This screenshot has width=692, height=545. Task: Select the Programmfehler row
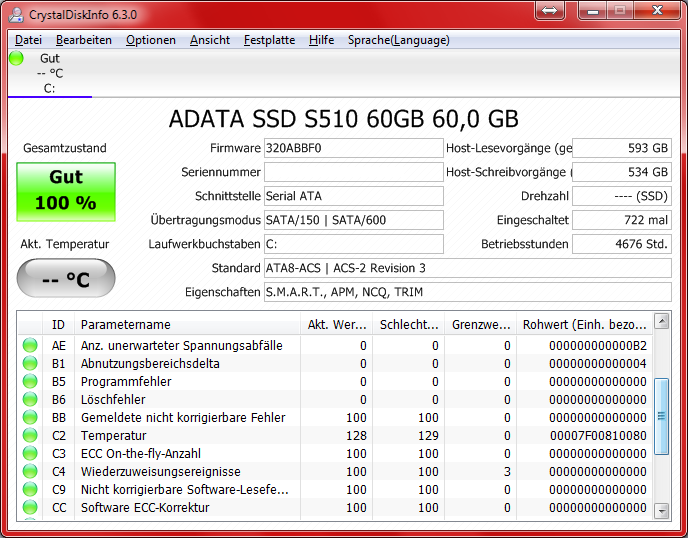tap(335, 382)
